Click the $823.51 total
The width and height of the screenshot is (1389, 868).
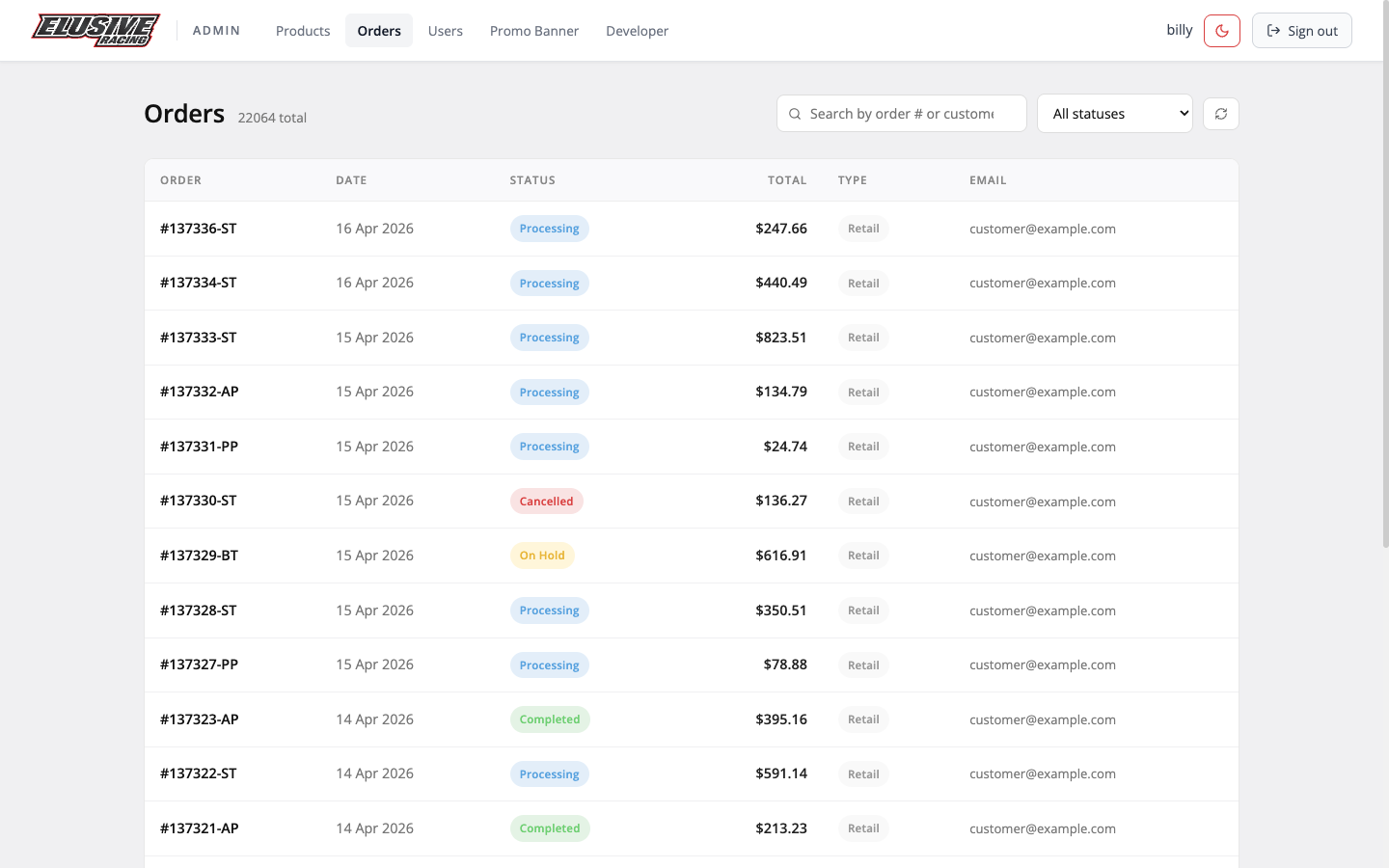click(781, 338)
